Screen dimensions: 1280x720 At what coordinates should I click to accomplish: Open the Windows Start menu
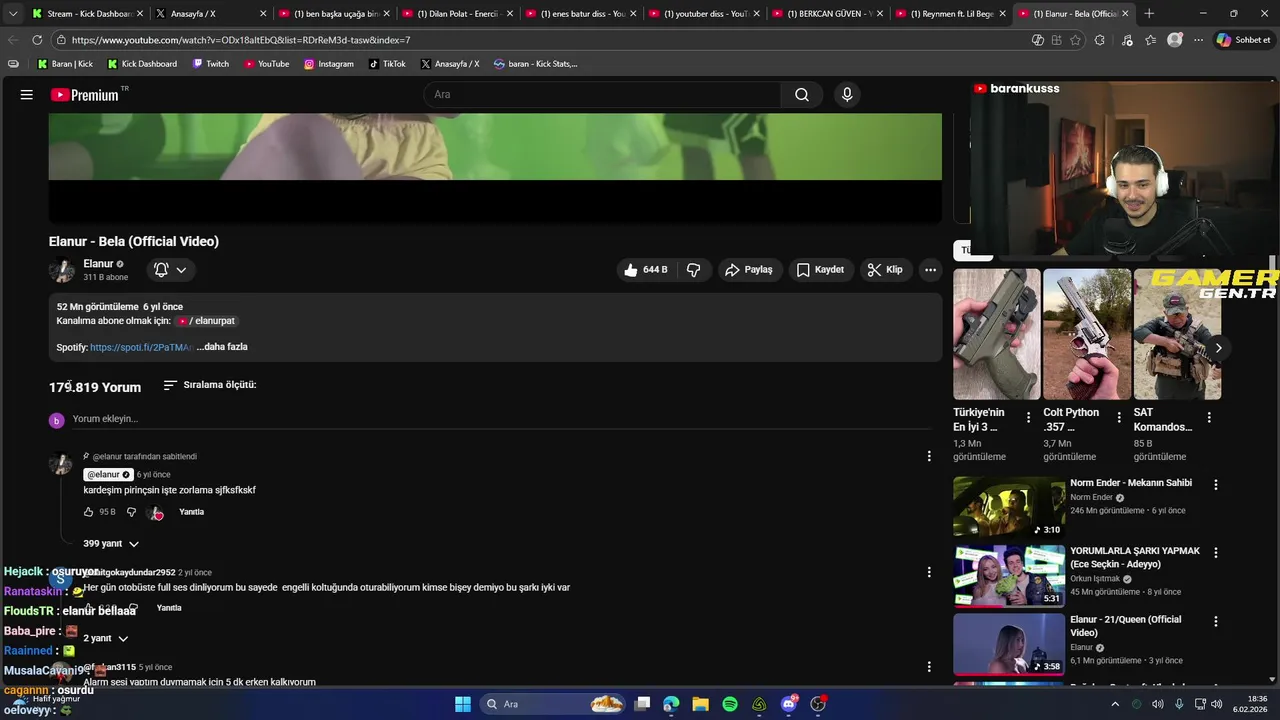point(463,704)
